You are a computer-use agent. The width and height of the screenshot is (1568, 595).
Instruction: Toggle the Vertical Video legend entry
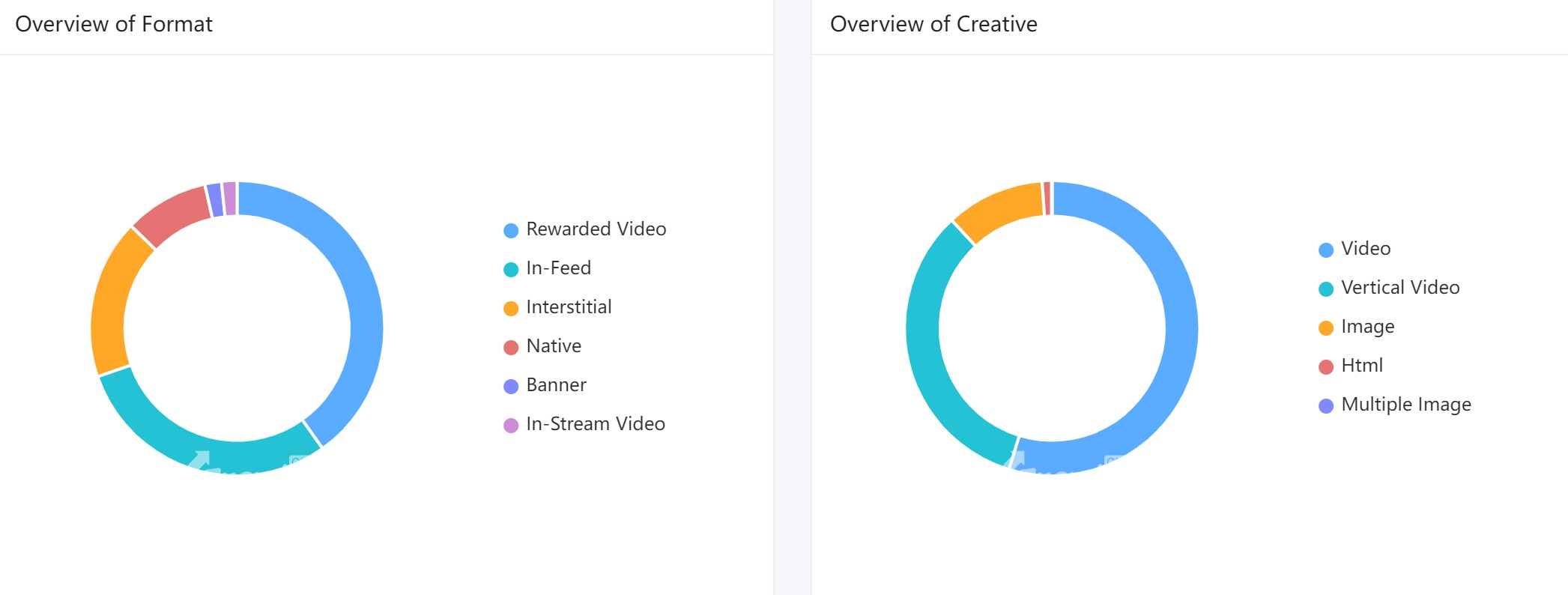[x=1389, y=288]
